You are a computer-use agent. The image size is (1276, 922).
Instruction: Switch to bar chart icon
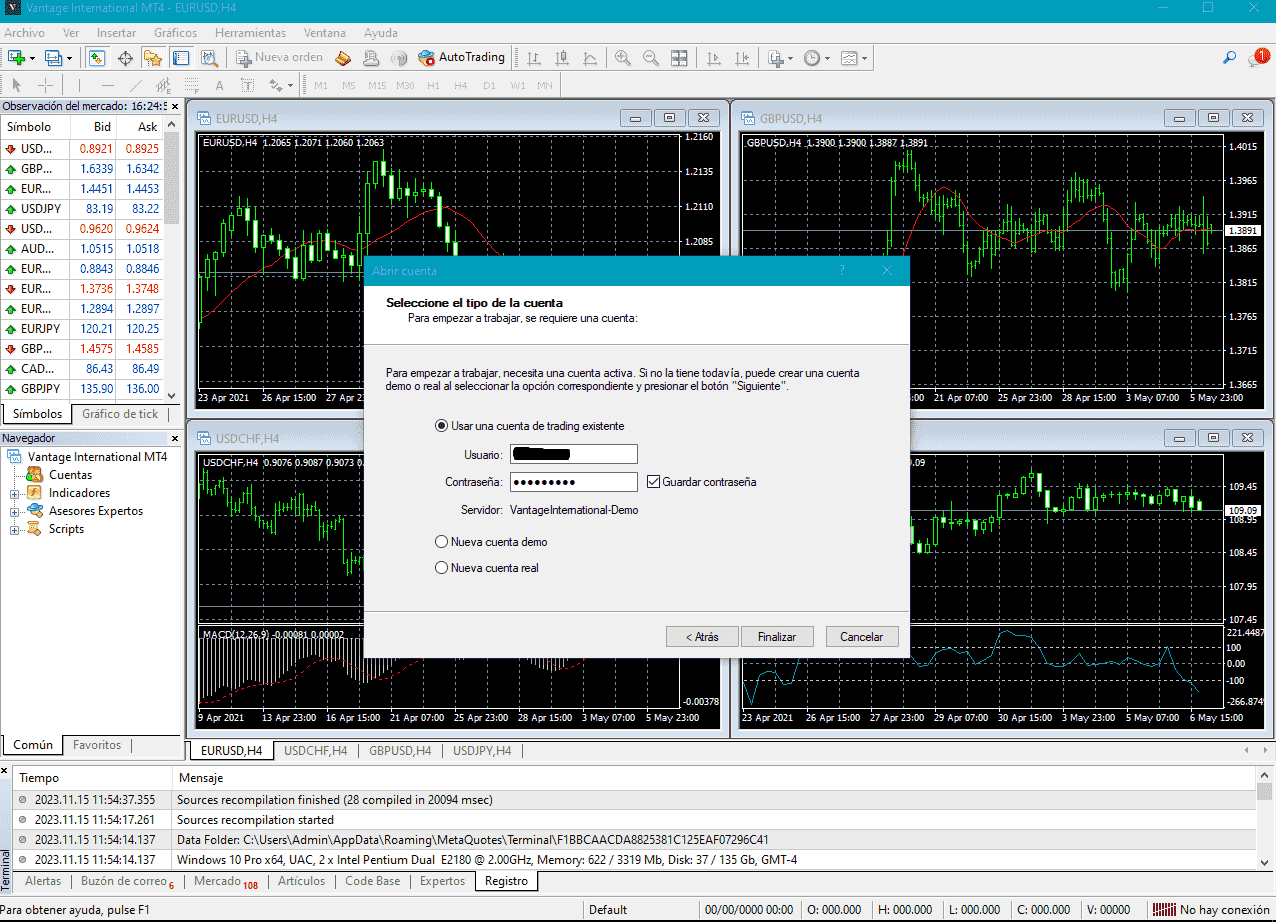pyautogui.click(x=534, y=58)
